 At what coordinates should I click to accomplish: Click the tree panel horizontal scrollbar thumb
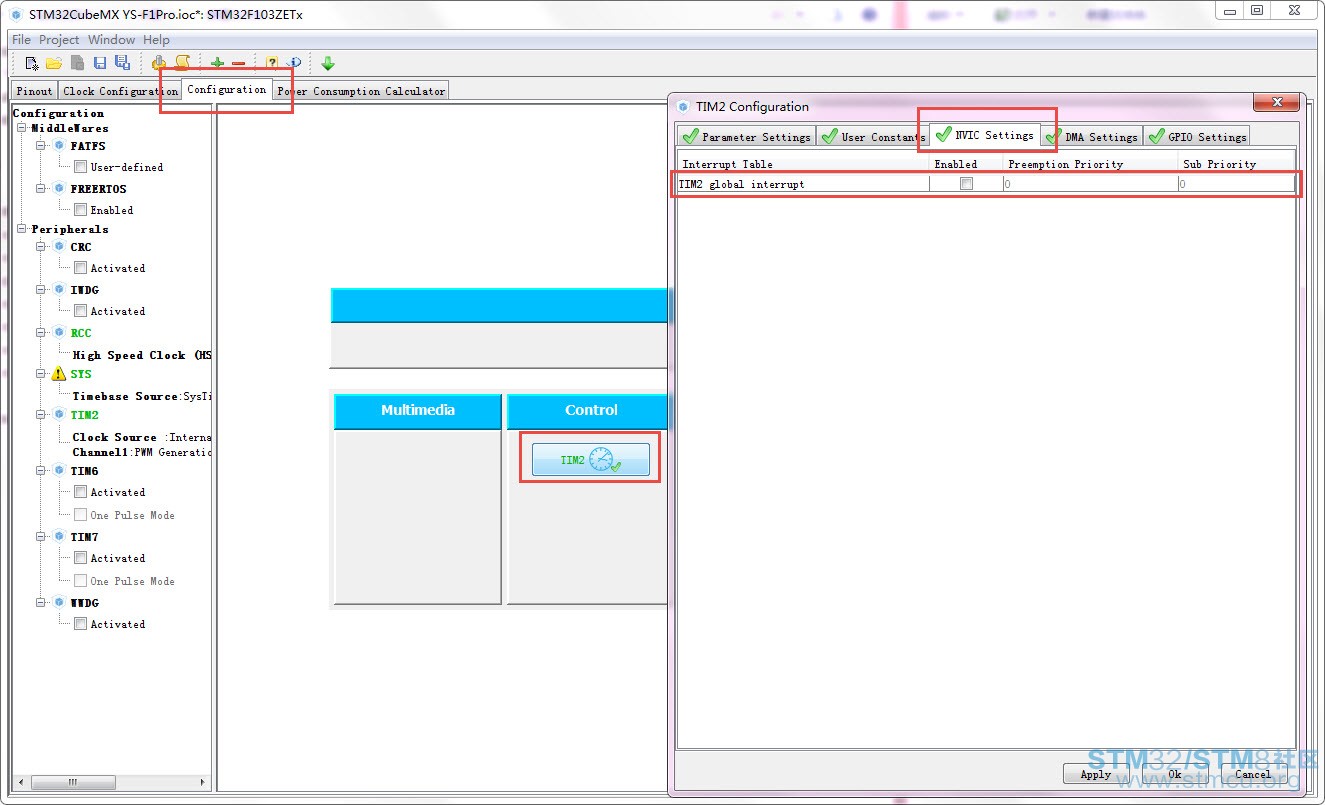[72, 782]
